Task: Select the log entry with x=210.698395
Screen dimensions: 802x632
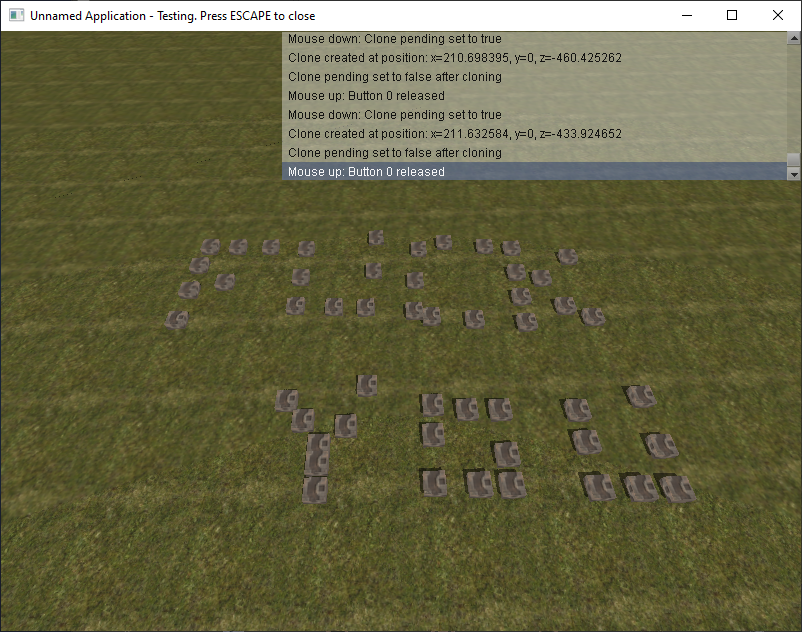Action: tap(534, 58)
